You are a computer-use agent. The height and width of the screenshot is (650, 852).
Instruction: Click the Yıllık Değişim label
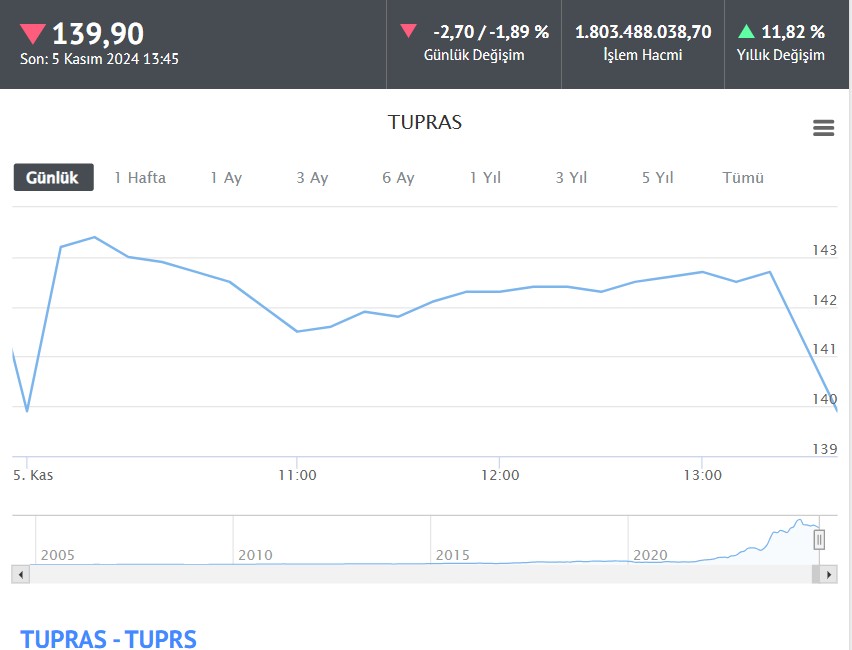781,55
